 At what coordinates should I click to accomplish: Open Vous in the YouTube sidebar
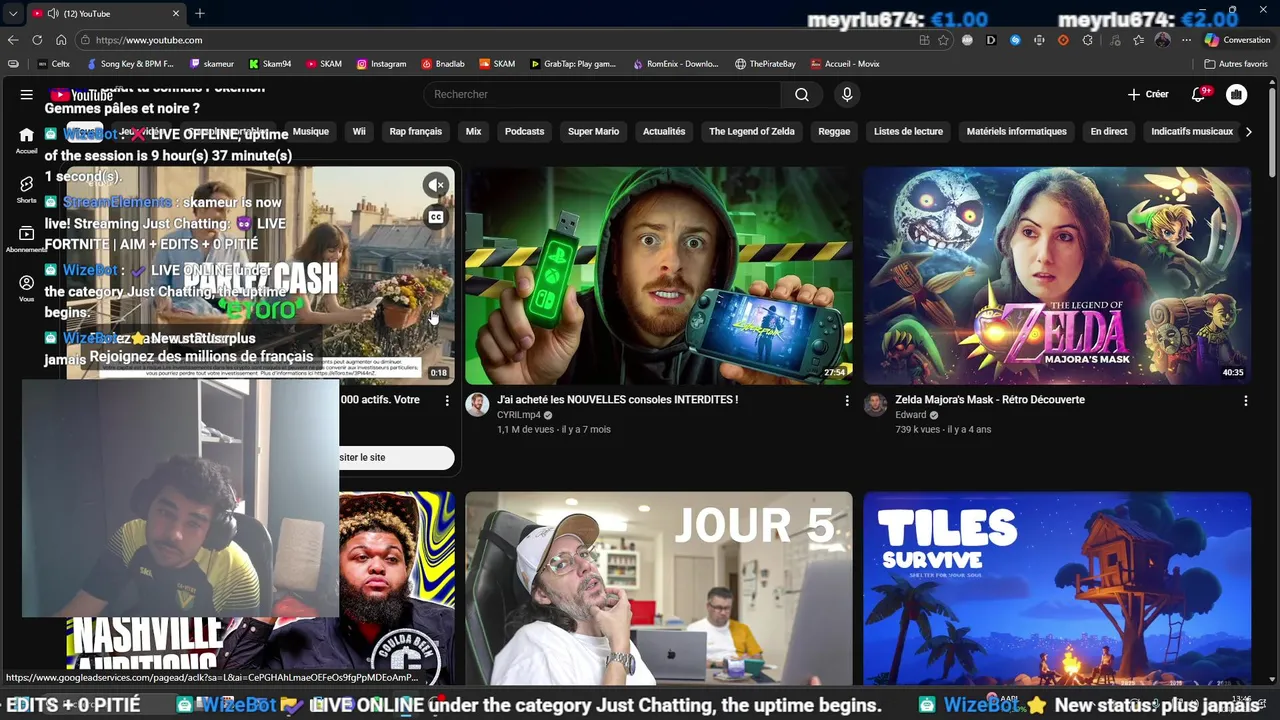pyautogui.click(x=26, y=288)
